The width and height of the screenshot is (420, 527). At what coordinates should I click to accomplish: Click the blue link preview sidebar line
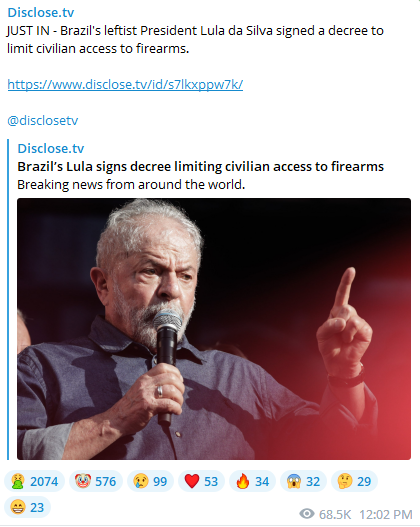point(8,299)
